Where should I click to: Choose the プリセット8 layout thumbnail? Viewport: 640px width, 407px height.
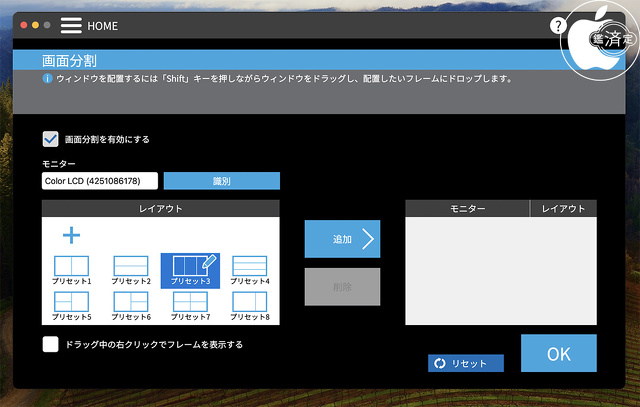[250, 301]
